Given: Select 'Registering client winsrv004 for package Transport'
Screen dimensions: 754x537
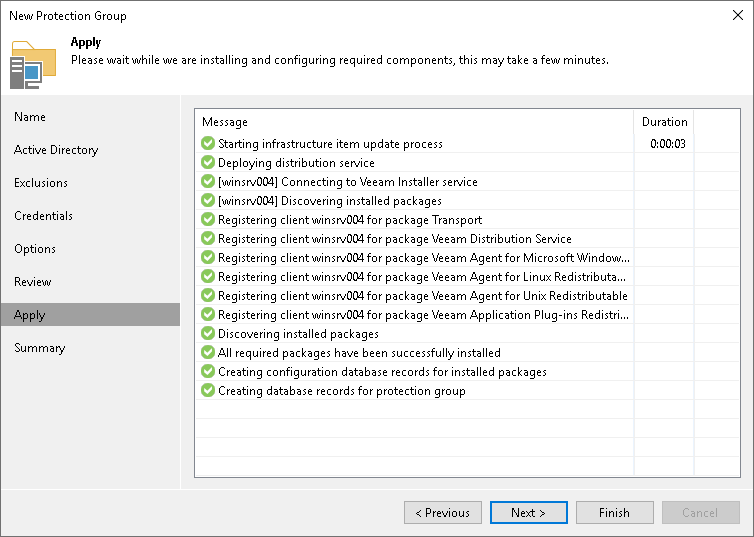Looking at the screenshot, I should [x=350, y=220].
